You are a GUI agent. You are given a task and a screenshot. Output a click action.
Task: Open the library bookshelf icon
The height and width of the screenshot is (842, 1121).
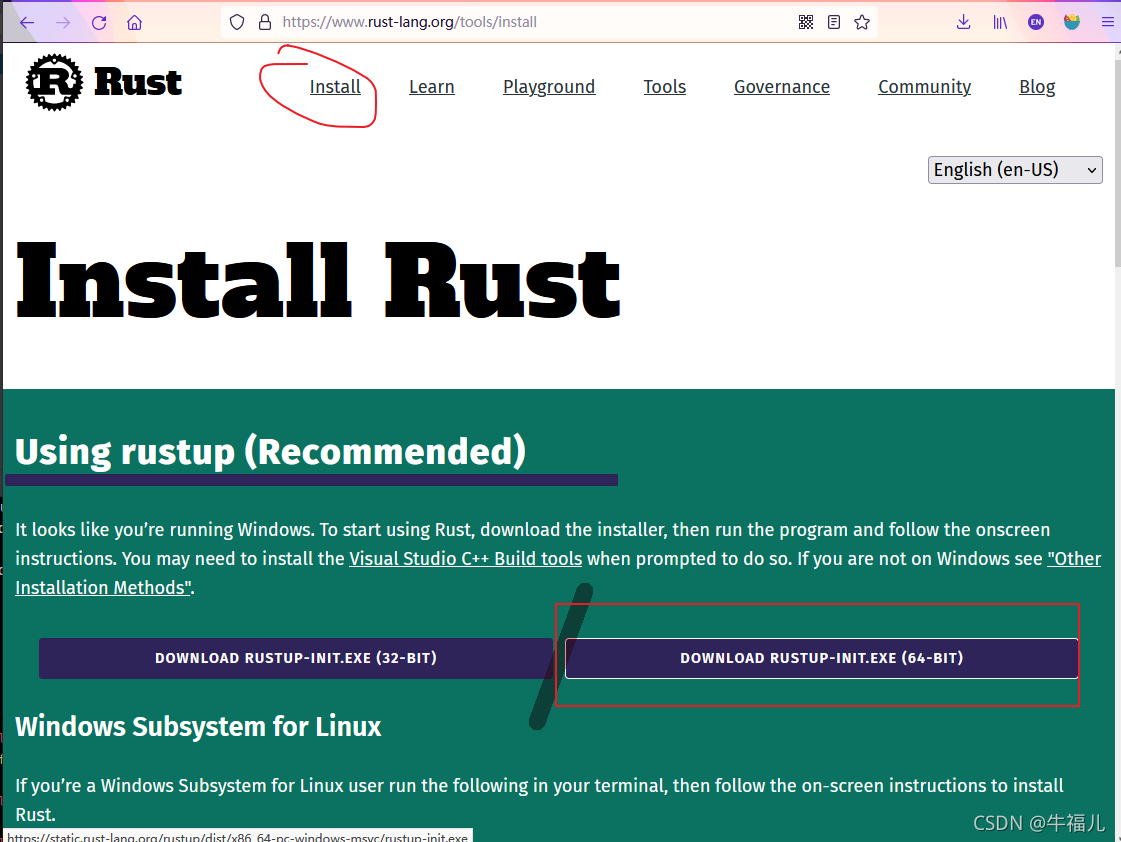pyautogui.click(x=1000, y=22)
